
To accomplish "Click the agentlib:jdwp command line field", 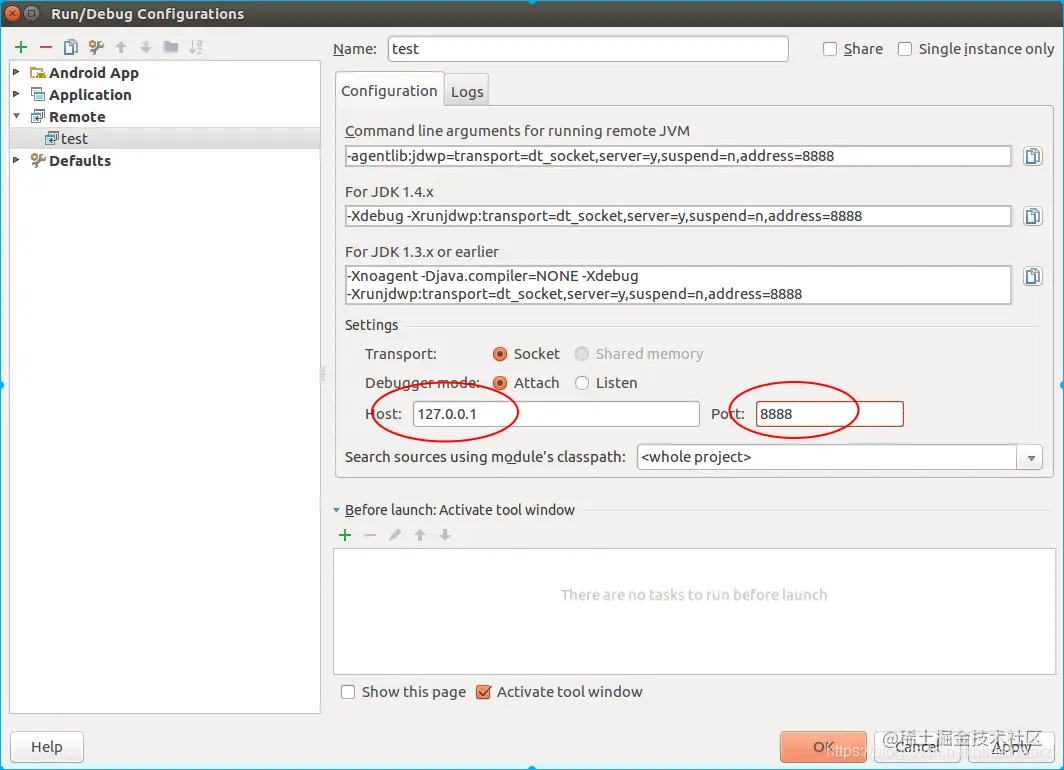I will tap(678, 156).
